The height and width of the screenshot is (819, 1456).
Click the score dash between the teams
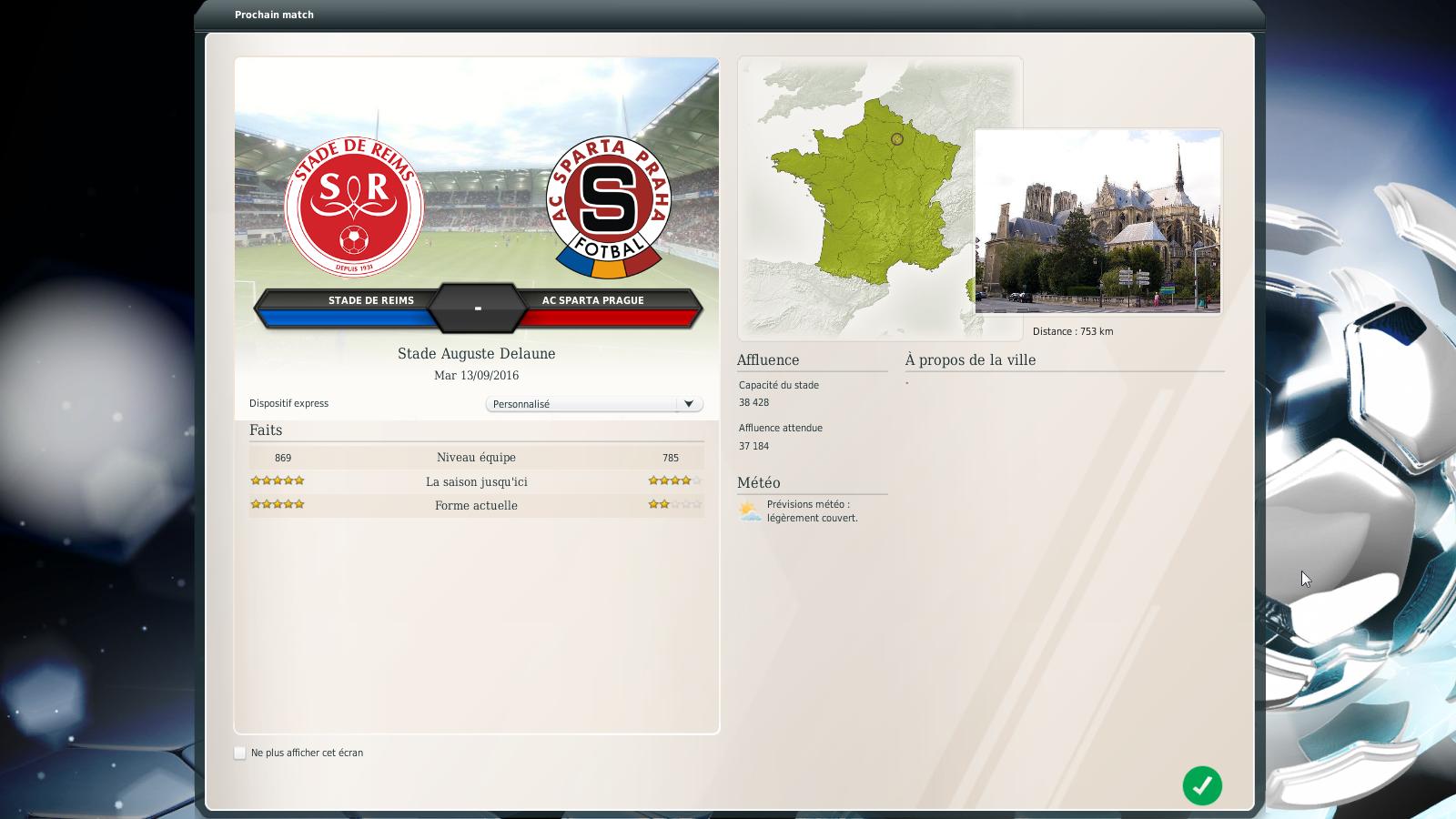point(478,308)
